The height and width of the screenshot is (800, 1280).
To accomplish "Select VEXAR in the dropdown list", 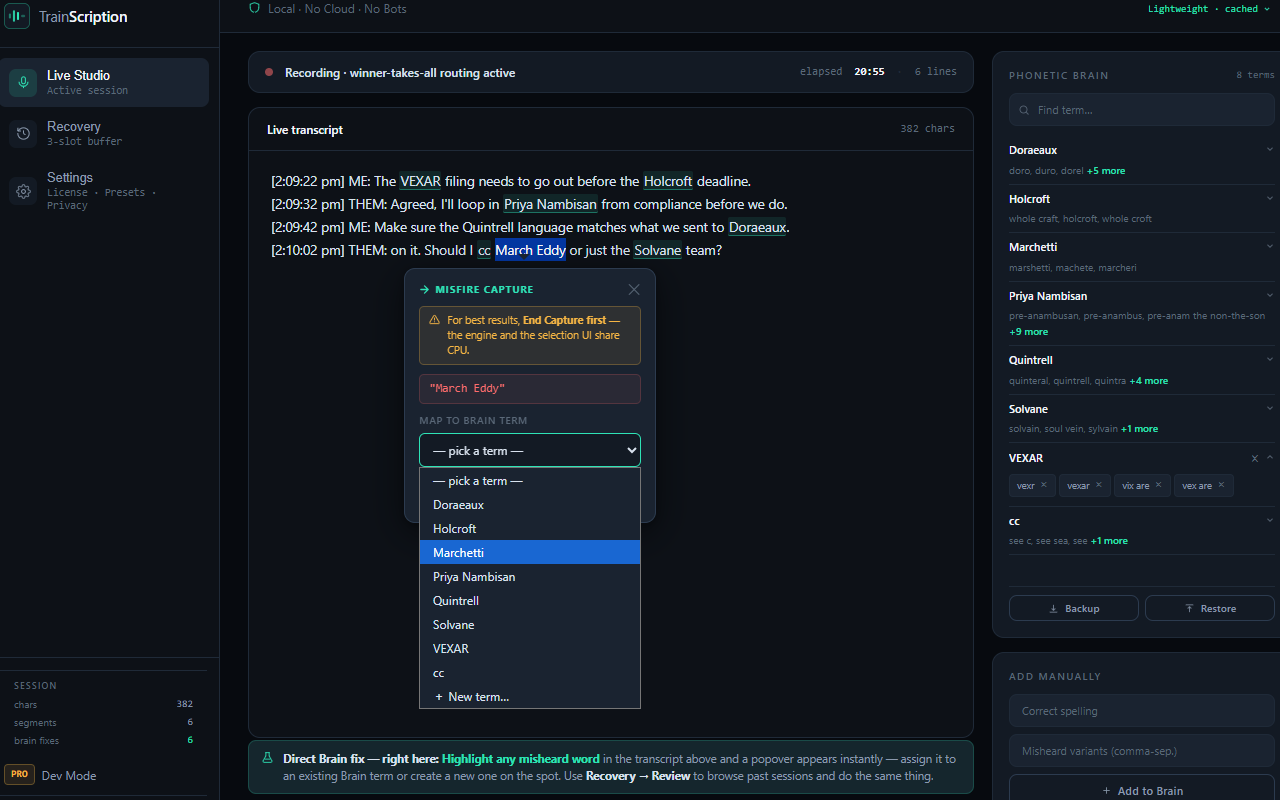I will tap(530, 649).
